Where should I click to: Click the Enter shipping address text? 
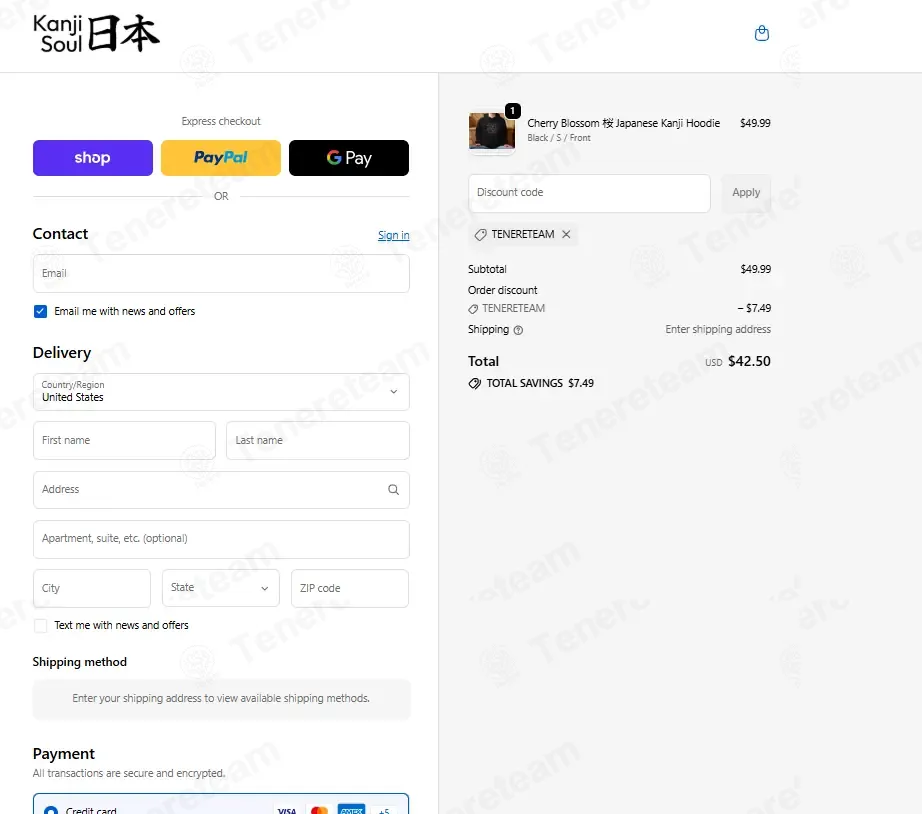717,329
